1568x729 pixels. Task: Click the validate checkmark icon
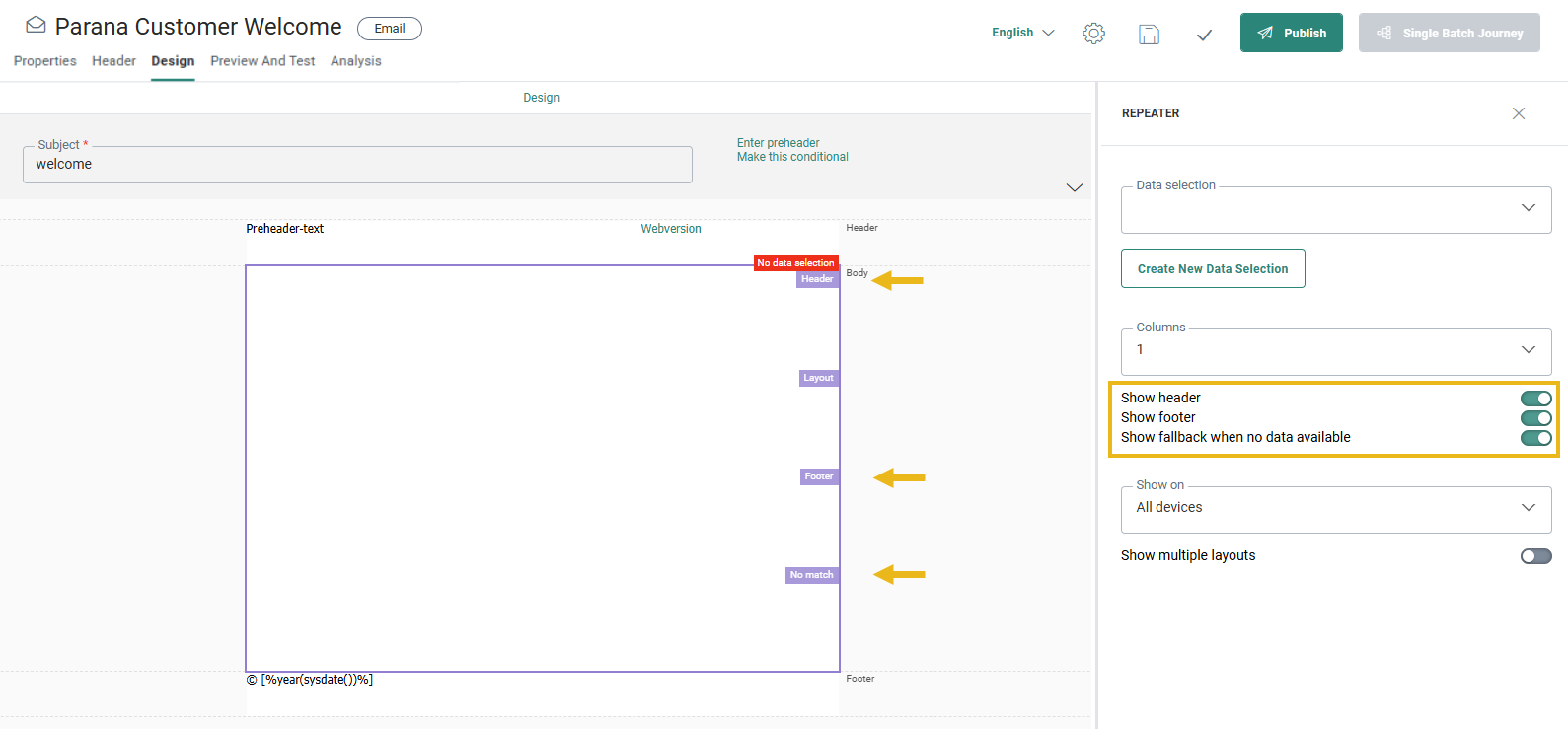click(1204, 35)
